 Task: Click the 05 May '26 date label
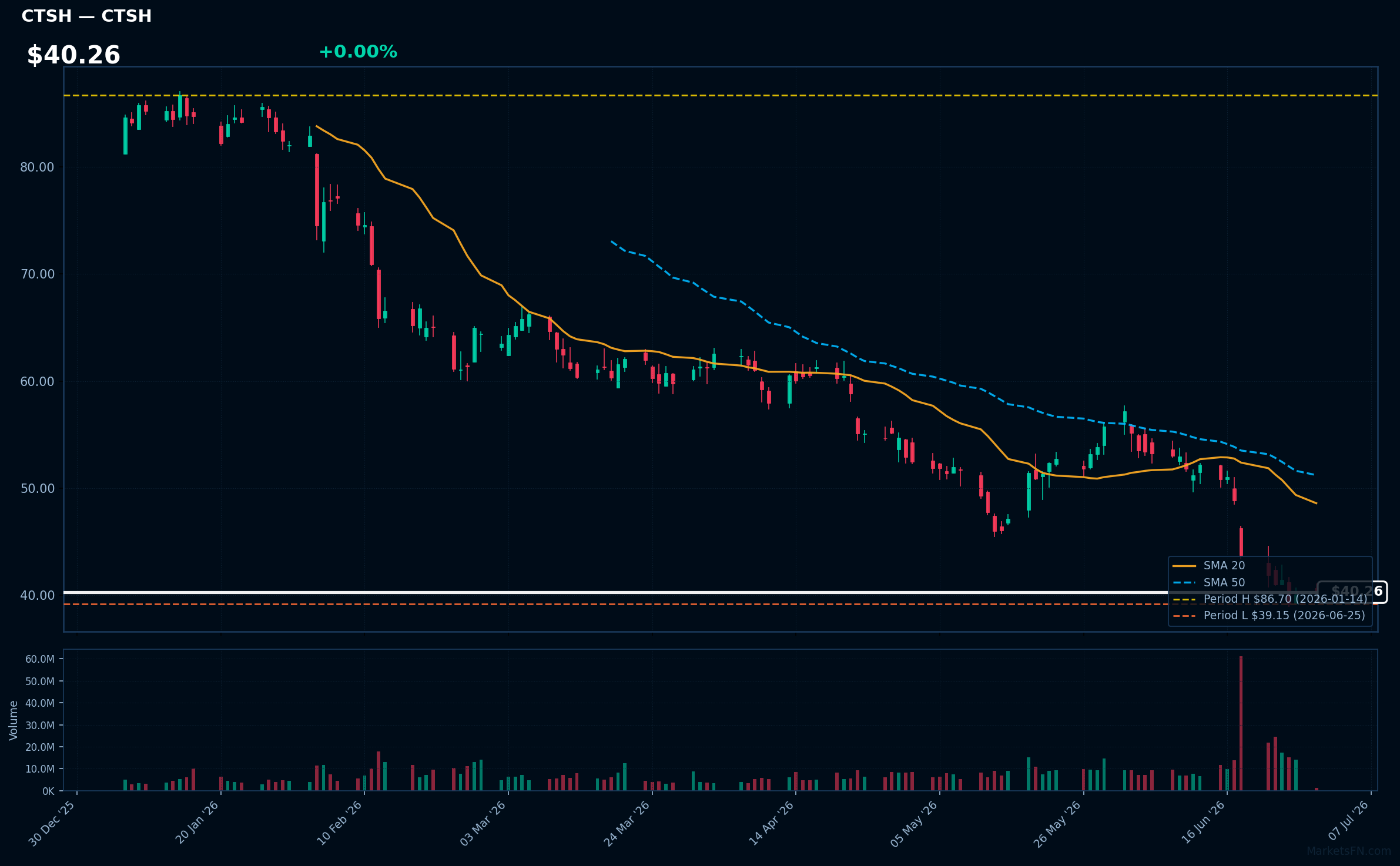click(914, 824)
